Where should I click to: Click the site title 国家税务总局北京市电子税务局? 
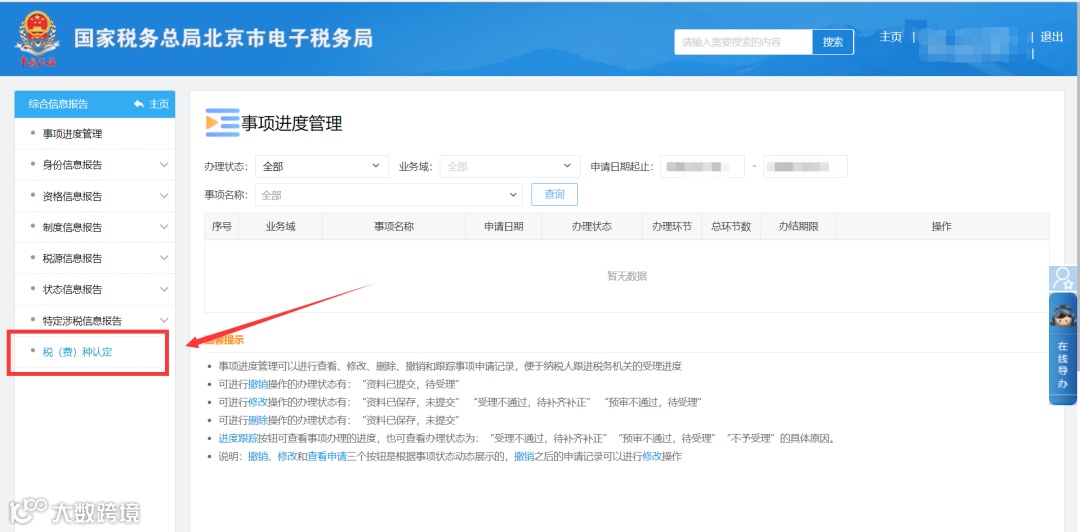tap(224, 38)
